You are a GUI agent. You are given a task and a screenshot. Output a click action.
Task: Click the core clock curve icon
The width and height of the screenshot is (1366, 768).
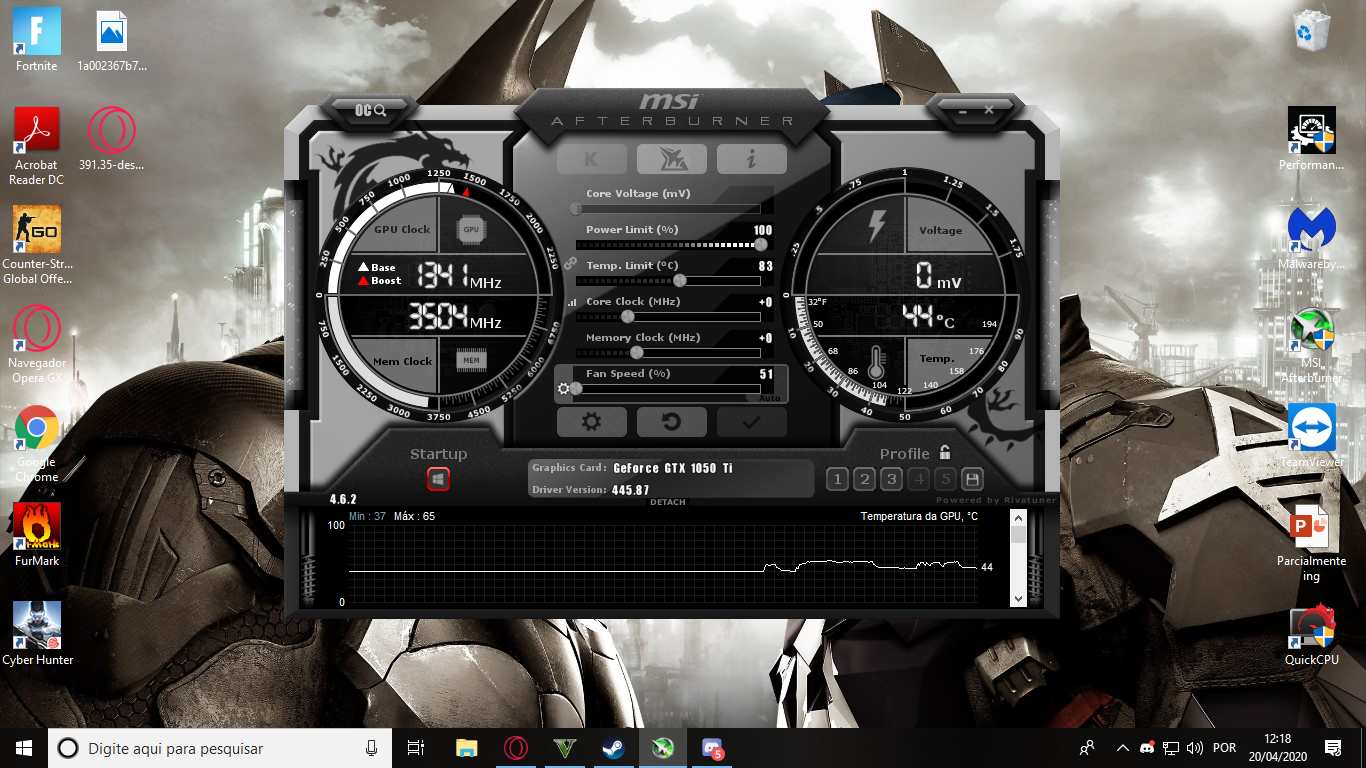(x=572, y=301)
